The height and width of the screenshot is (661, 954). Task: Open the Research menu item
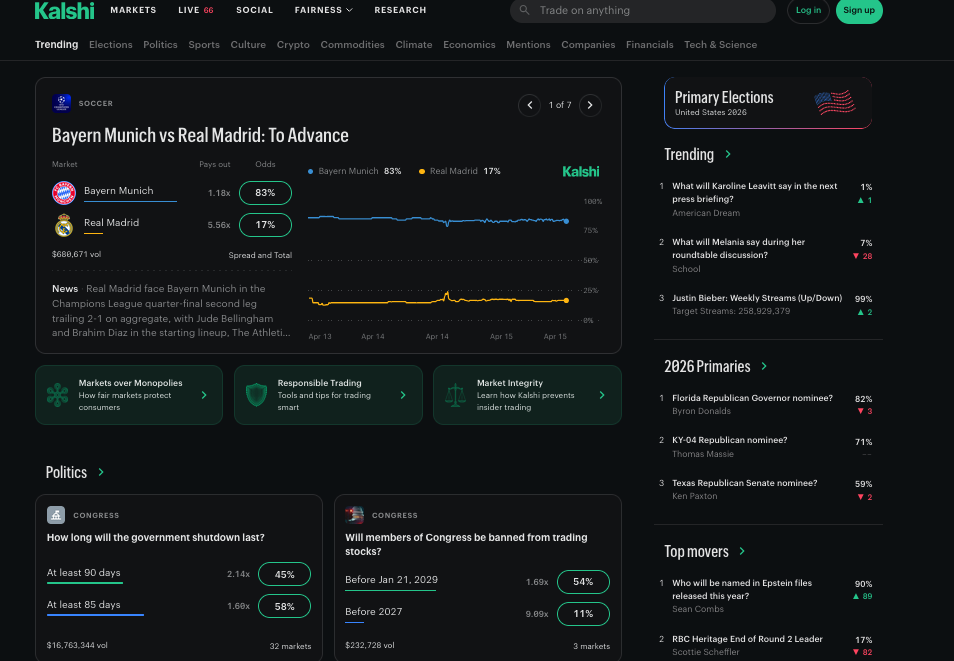(x=400, y=10)
